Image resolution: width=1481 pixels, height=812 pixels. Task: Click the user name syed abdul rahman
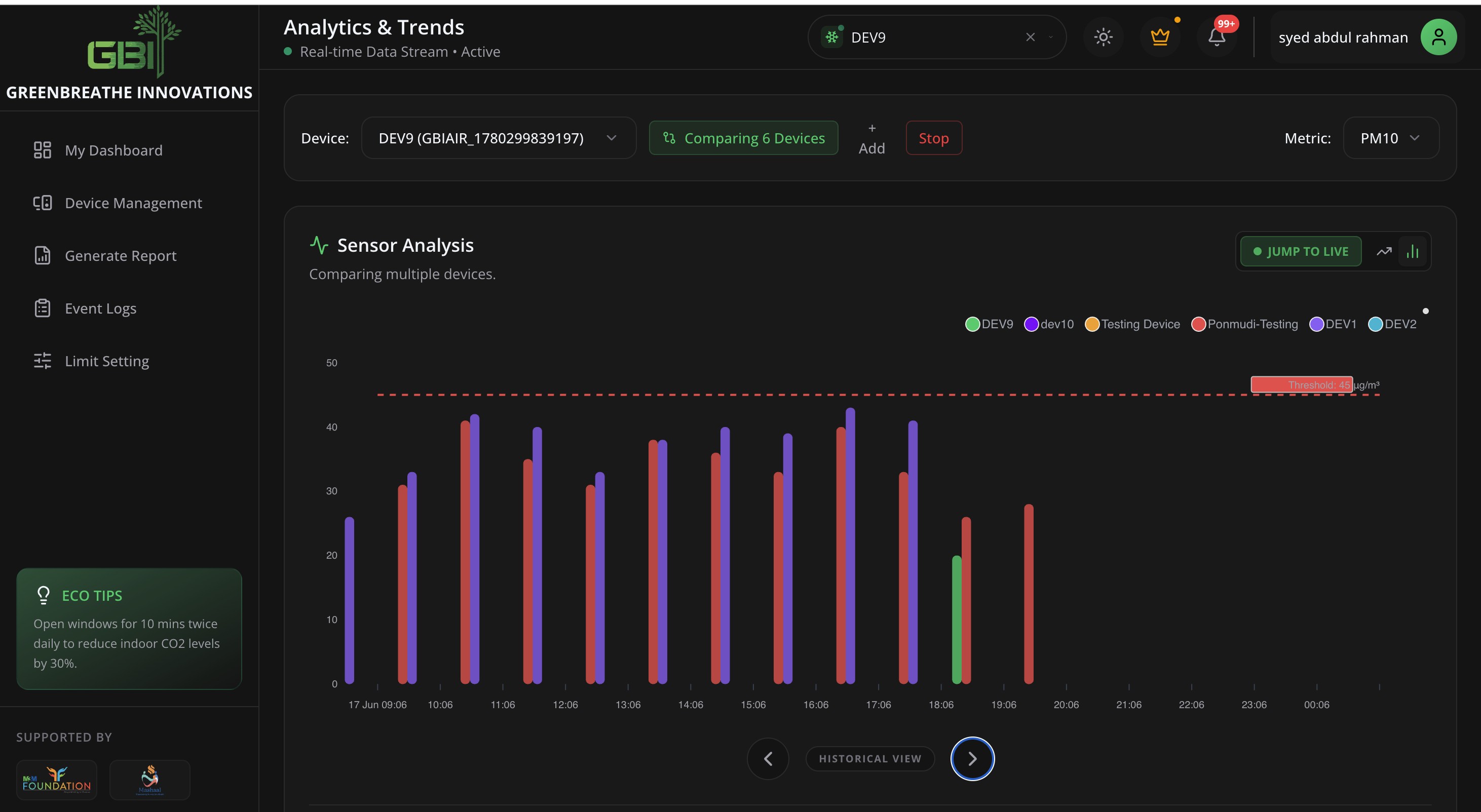click(1343, 37)
